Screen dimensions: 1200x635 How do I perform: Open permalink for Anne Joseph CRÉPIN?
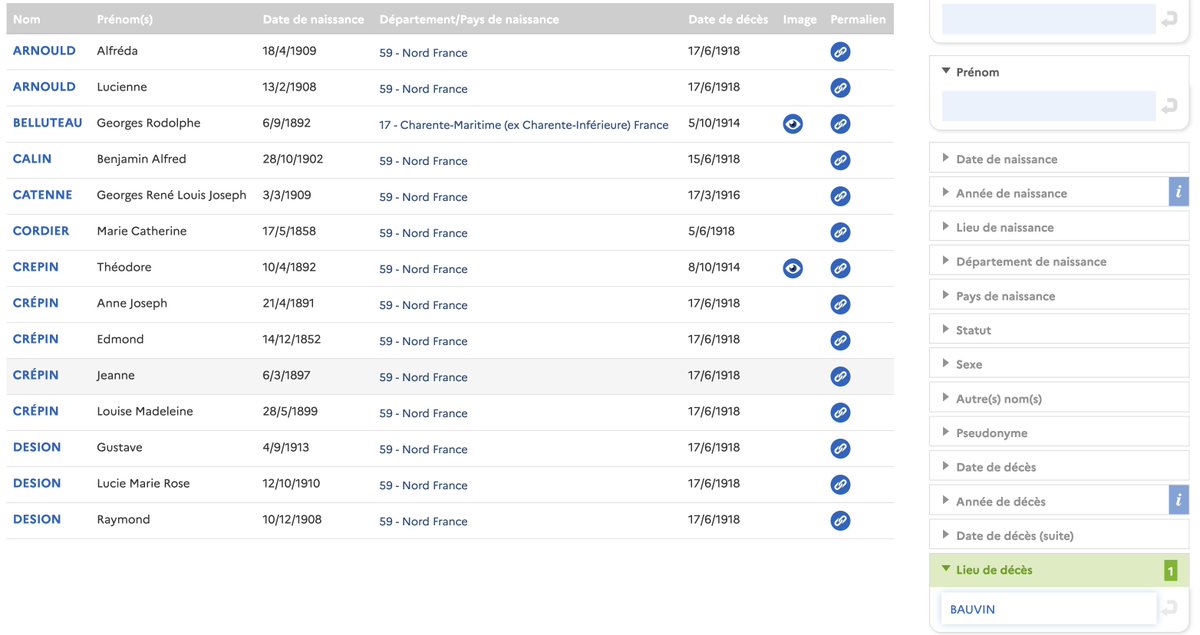[x=841, y=304]
